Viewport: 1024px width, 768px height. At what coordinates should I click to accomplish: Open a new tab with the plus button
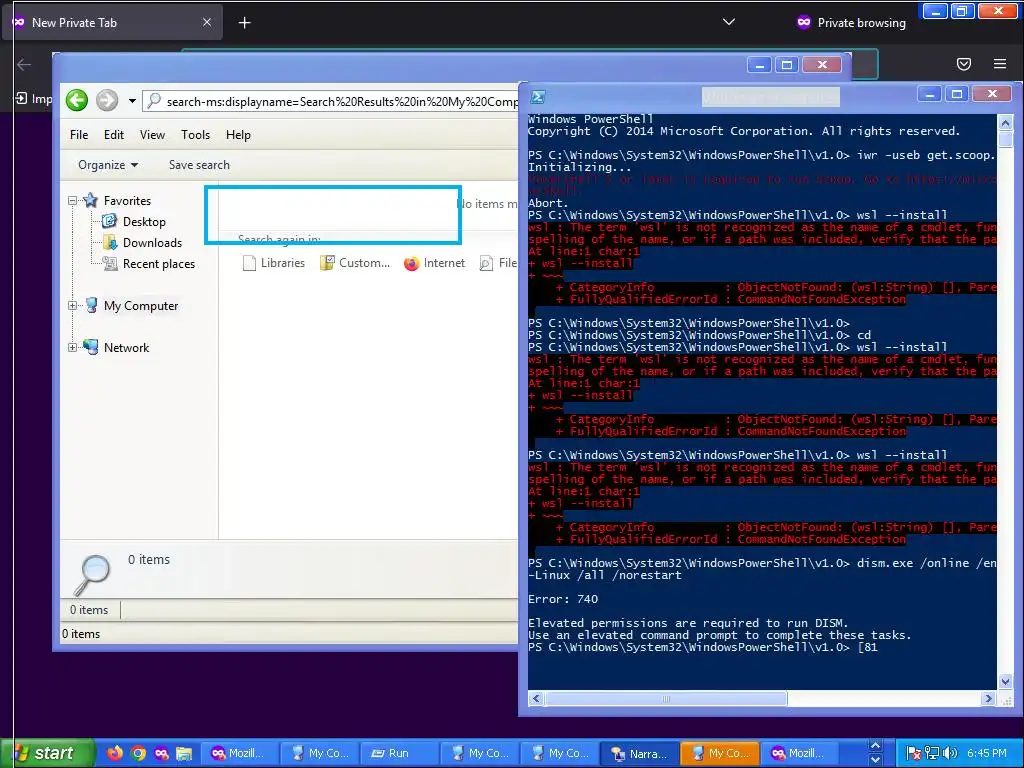click(x=244, y=23)
